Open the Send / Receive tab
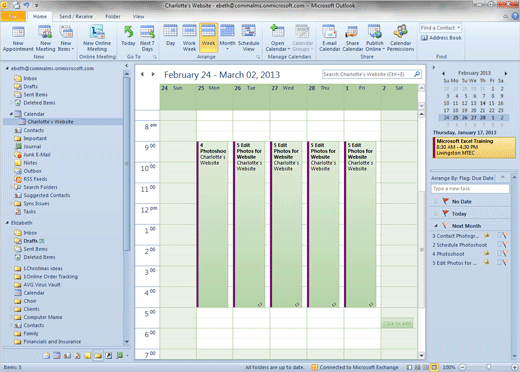Screen dimensions: 520x372 (x=76, y=16)
